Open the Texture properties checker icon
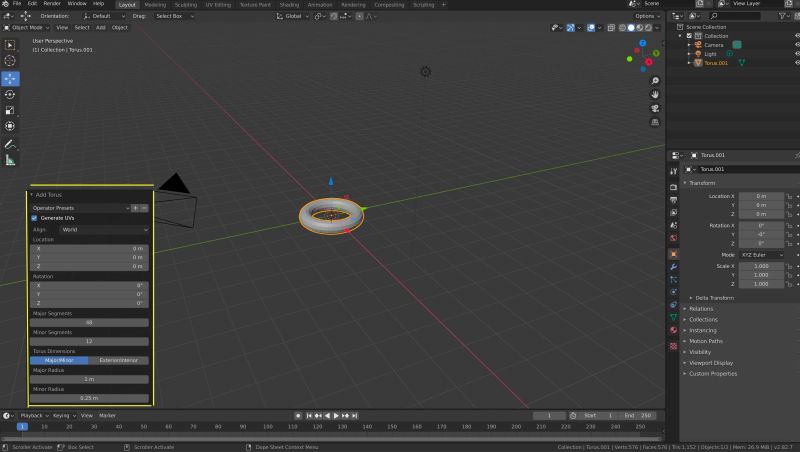 pos(673,346)
